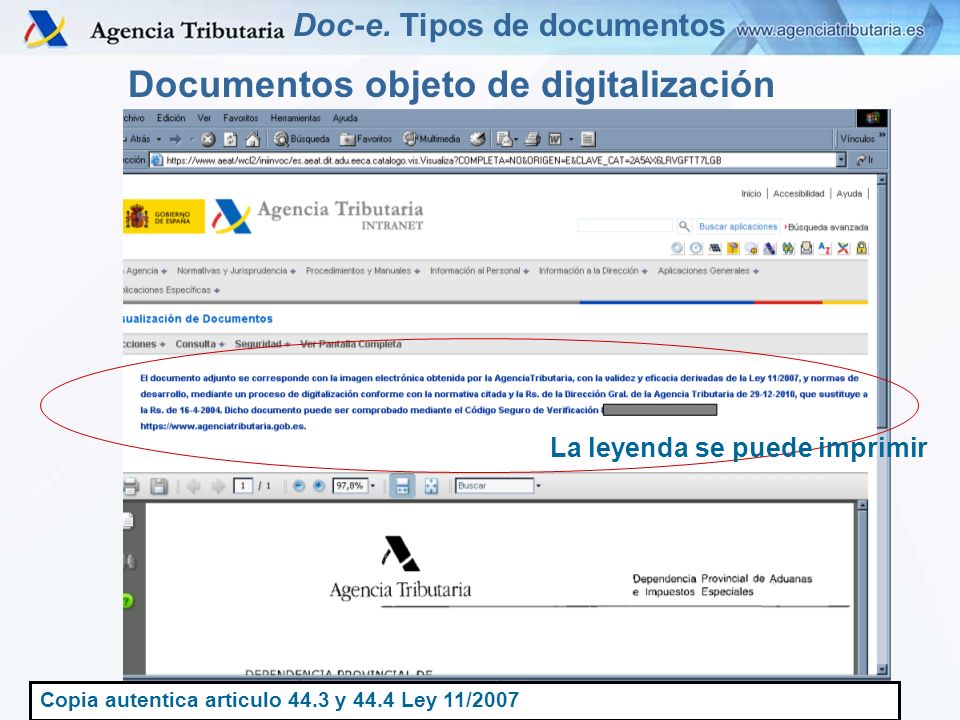This screenshot has width=960, height=720.
Task: Click the green help icon in PDF sidebar
Action: pyautogui.click(x=127, y=601)
